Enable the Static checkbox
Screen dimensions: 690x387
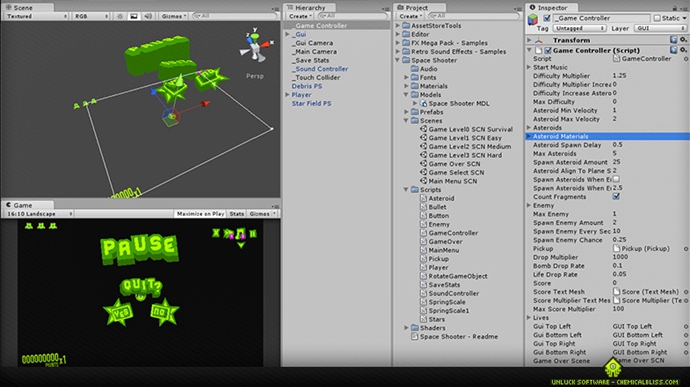pos(657,18)
